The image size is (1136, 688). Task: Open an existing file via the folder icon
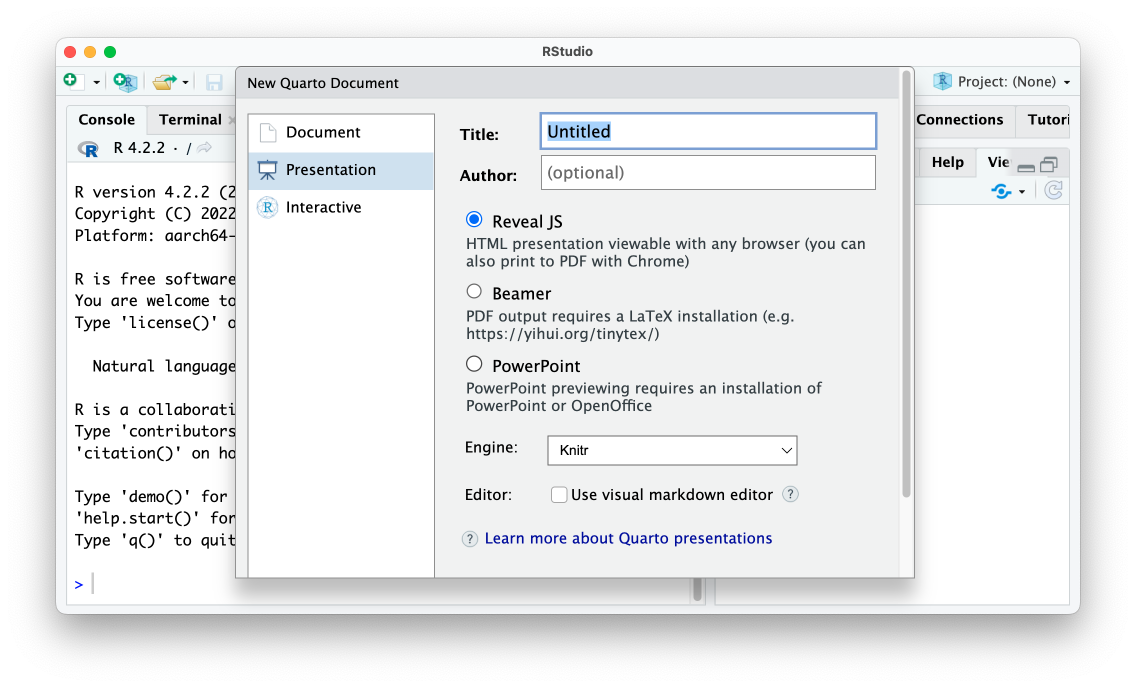pyautogui.click(x=163, y=81)
